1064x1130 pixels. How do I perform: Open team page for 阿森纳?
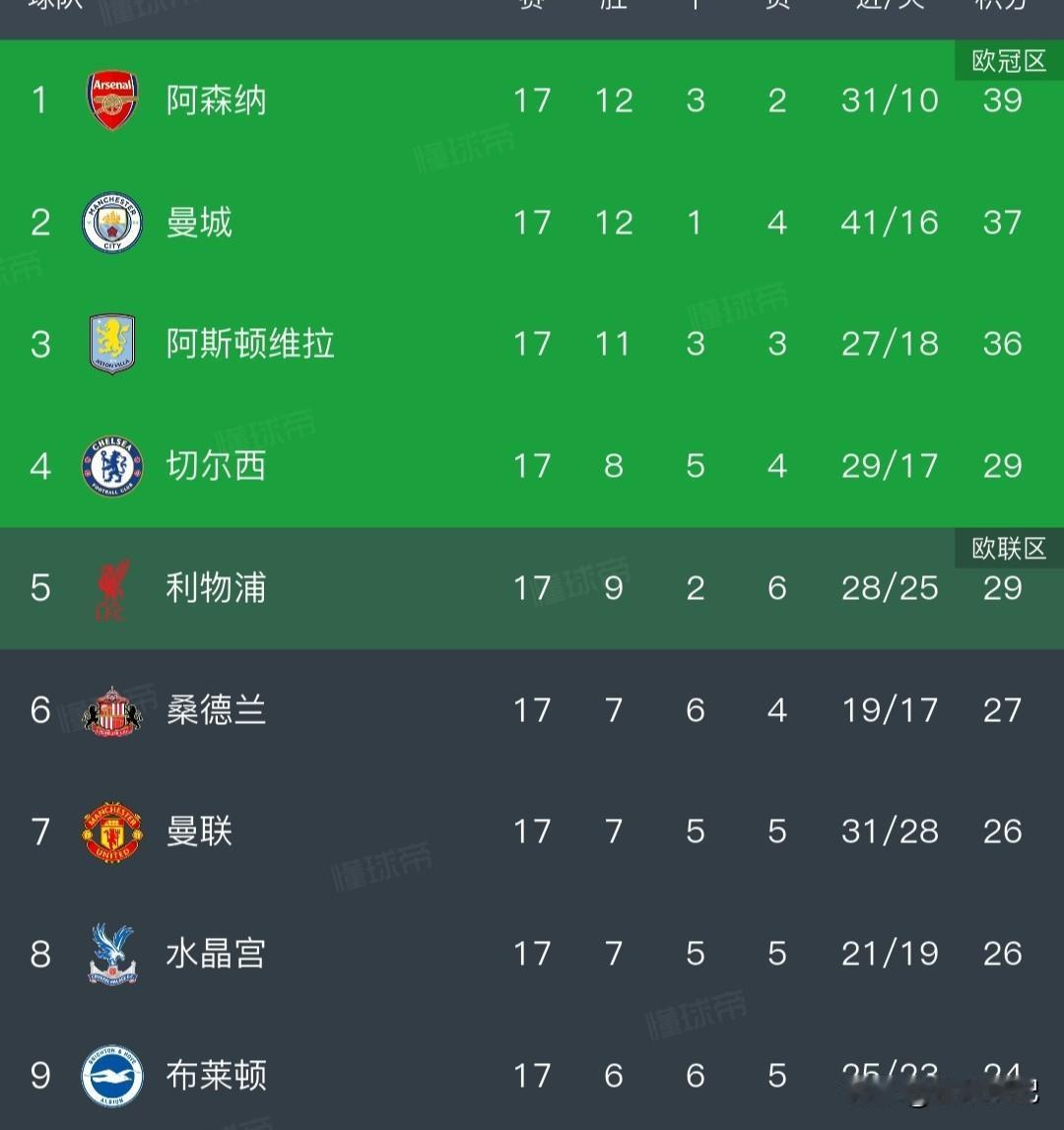(216, 100)
